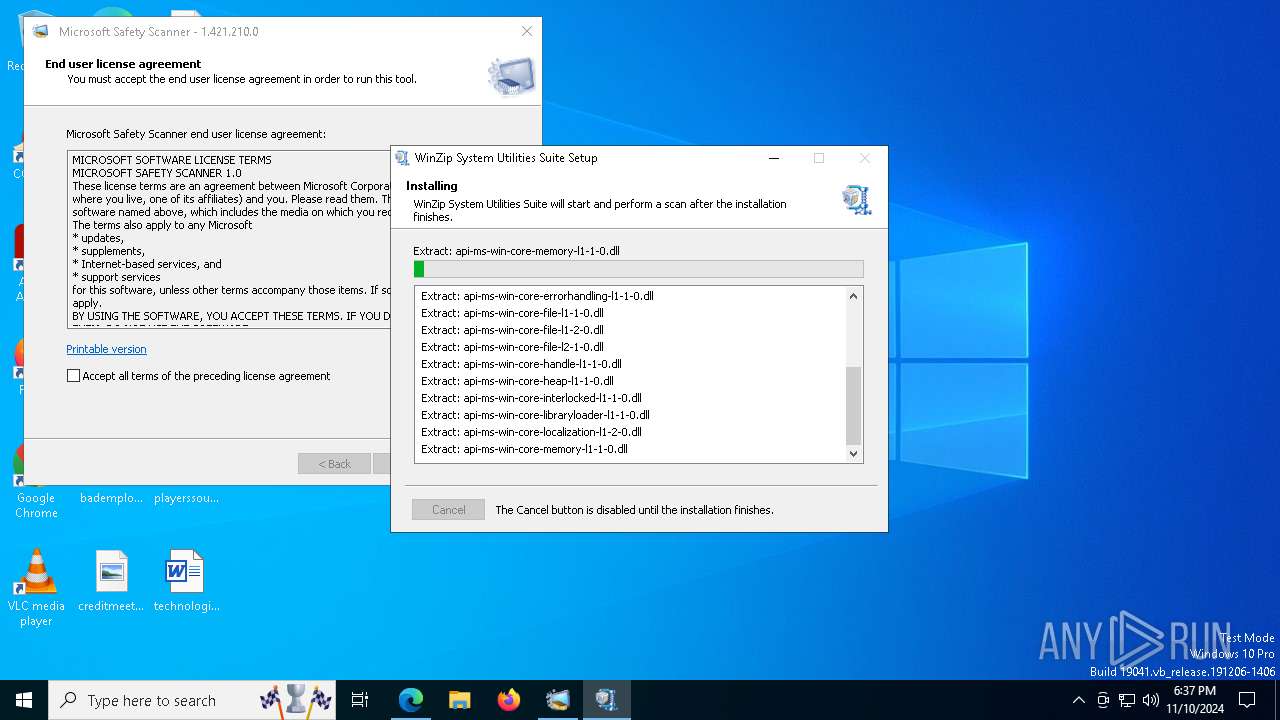Viewport: 1280px width, 720px height.
Task: Select the libraryloader-l1-1-0.dll extract line
Action: (535, 415)
